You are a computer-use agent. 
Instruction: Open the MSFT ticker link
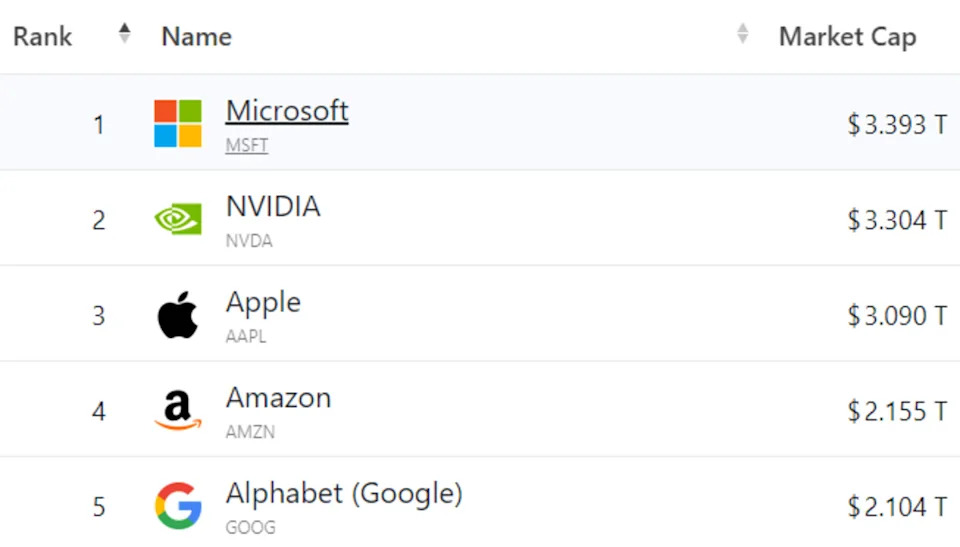click(x=247, y=145)
